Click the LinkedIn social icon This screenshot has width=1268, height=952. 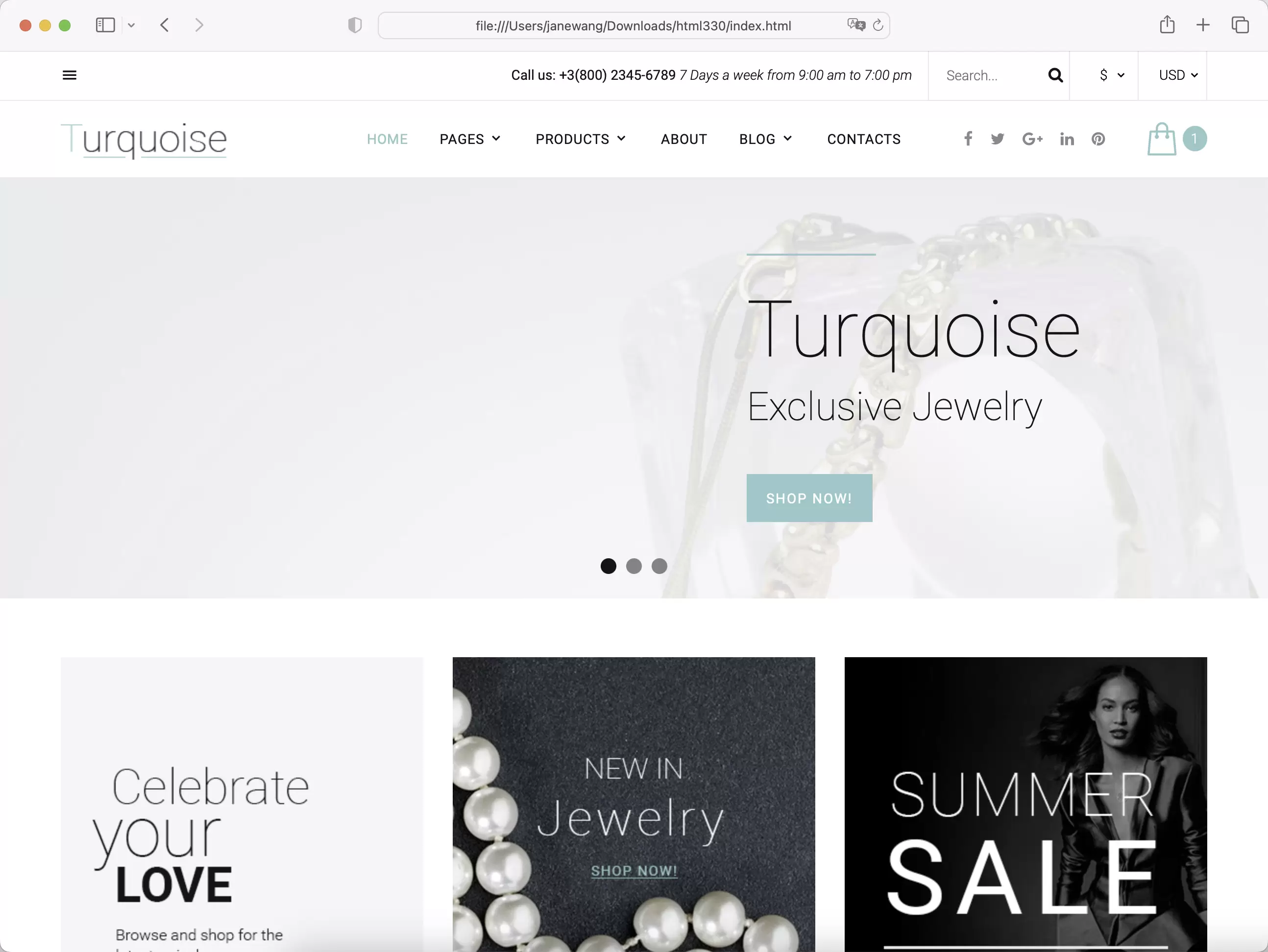1067,139
